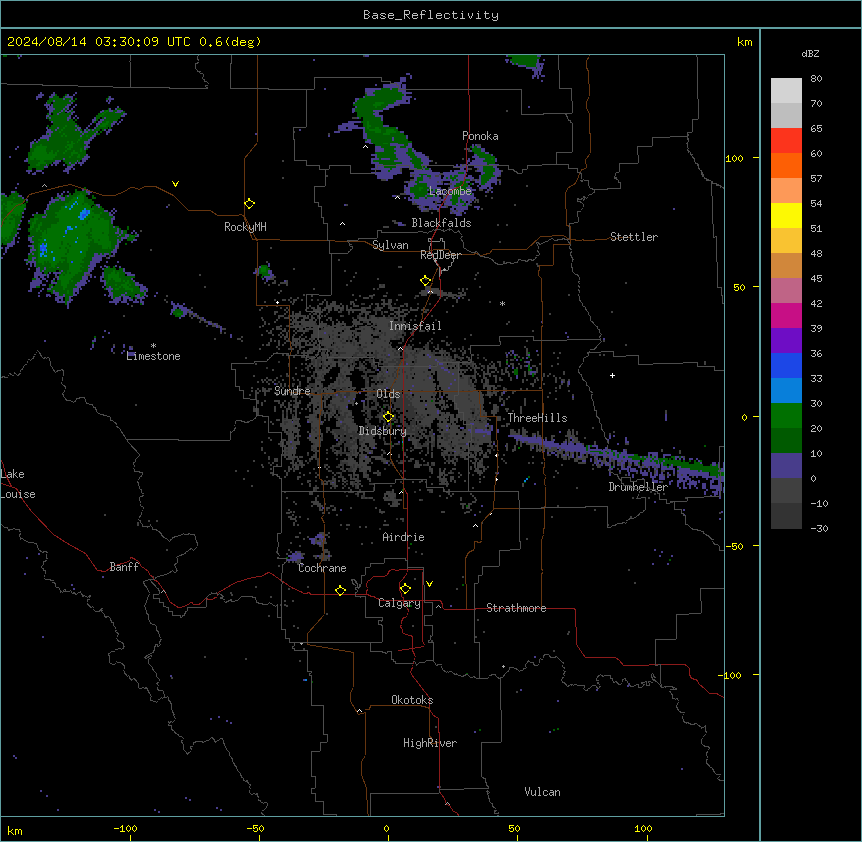862x842 pixels.
Task: Click the Drumheller label
Action: click(x=638, y=487)
